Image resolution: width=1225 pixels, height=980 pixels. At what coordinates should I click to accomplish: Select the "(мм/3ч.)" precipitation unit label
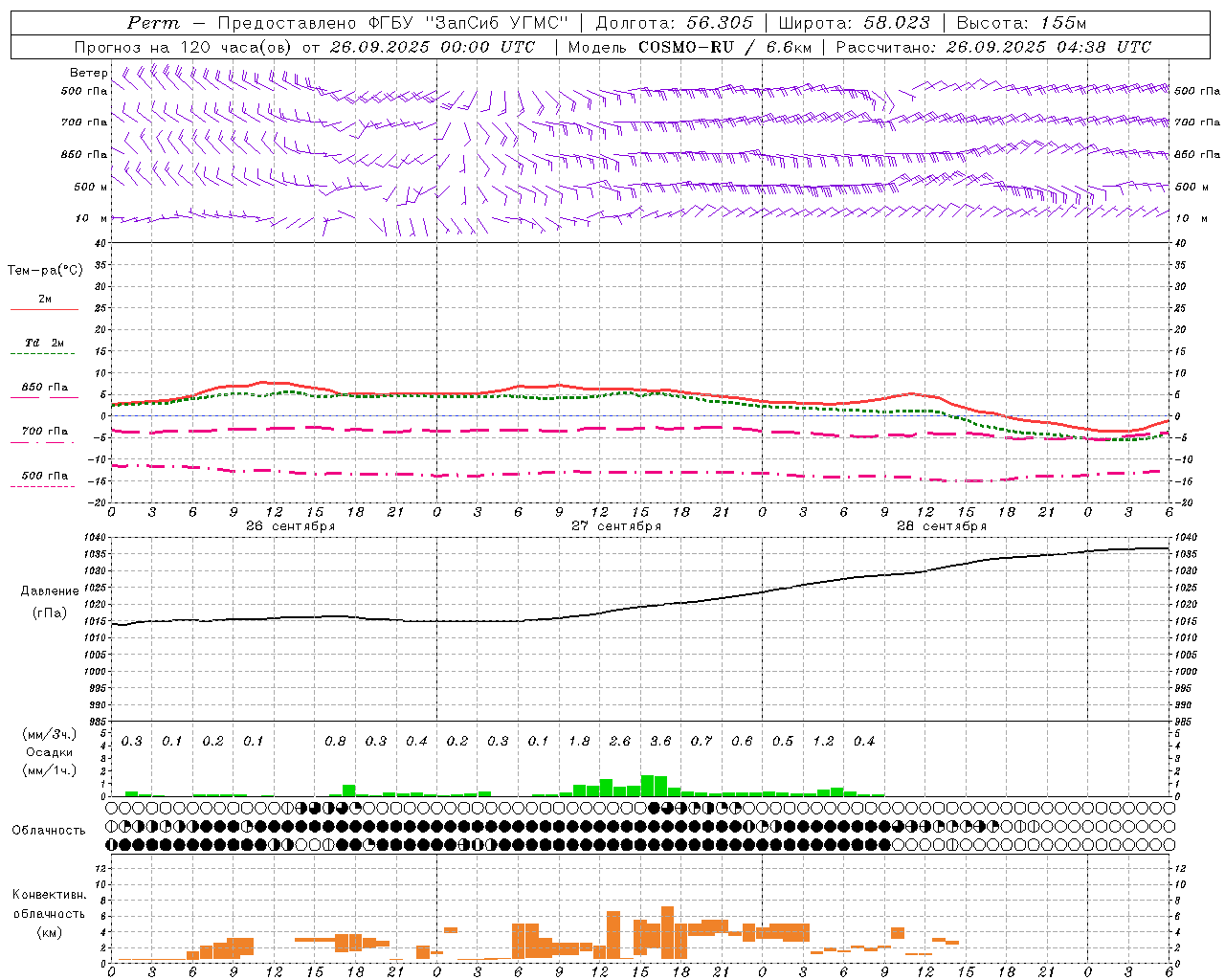point(50,734)
